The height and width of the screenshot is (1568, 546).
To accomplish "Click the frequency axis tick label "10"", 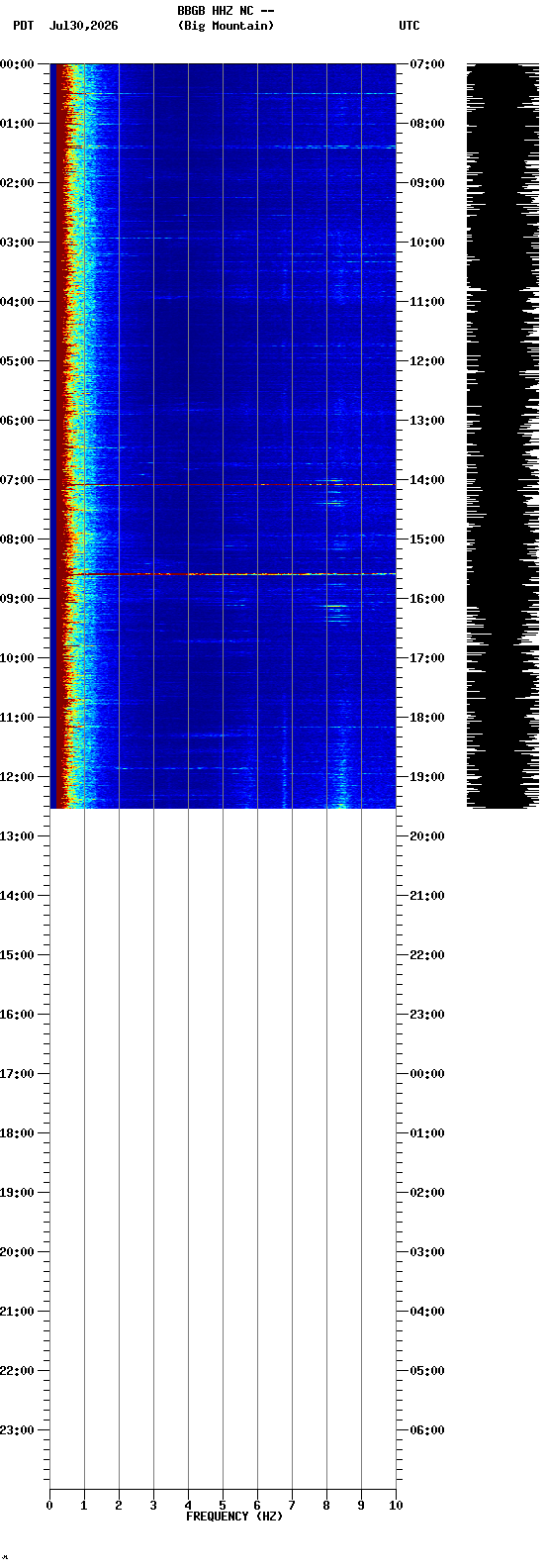I will tap(396, 1506).
